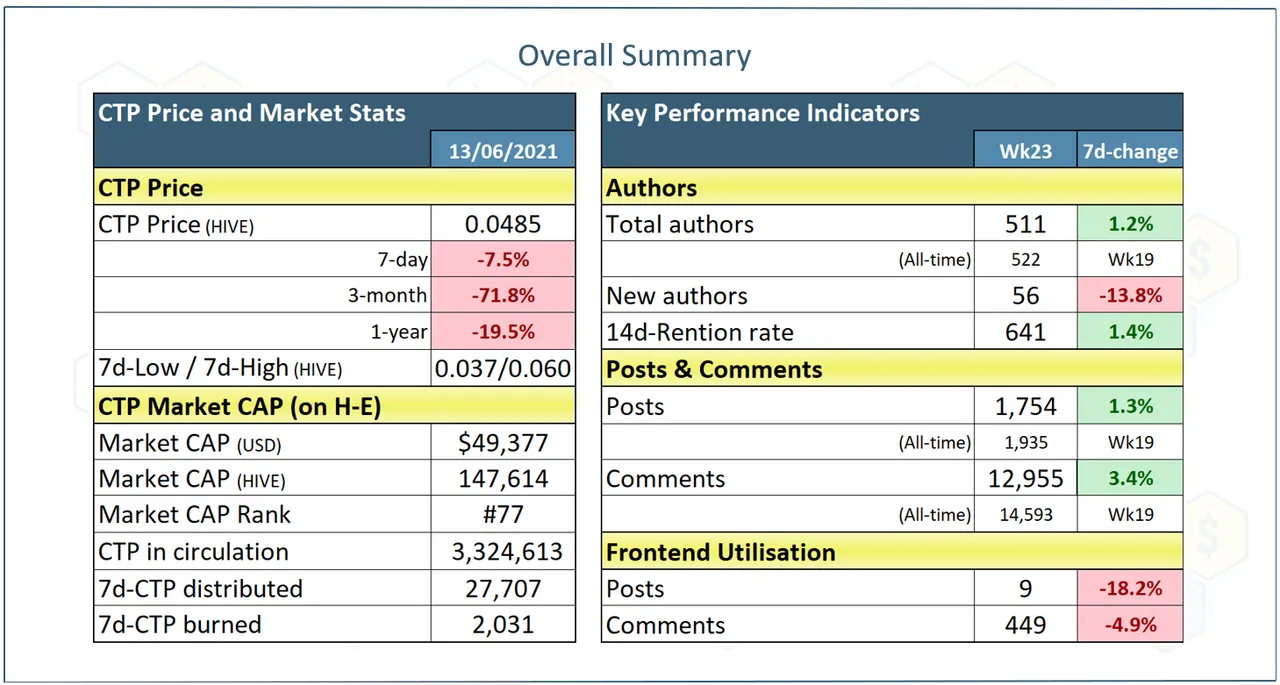Select the 'CTP Price and Market Stats' header
The image size is (1280, 685).
tap(252, 112)
